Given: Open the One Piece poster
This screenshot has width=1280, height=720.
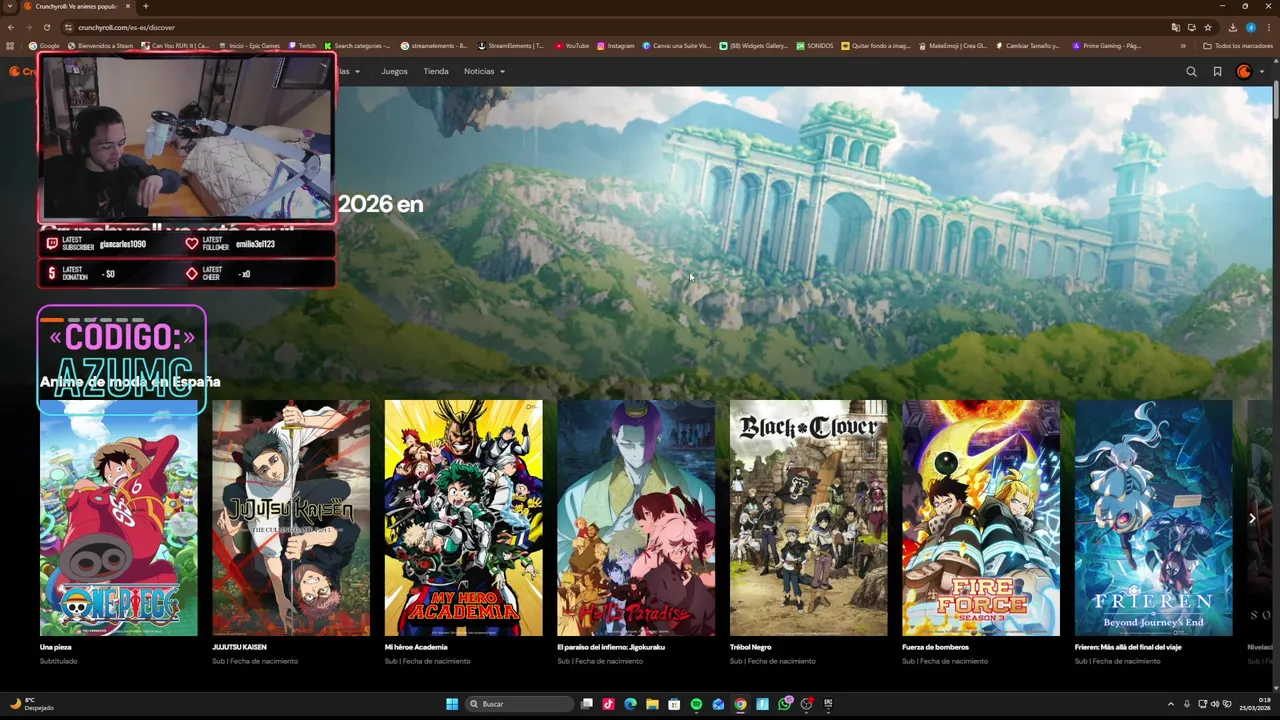Looking at the screenshot, I should 119,518.
